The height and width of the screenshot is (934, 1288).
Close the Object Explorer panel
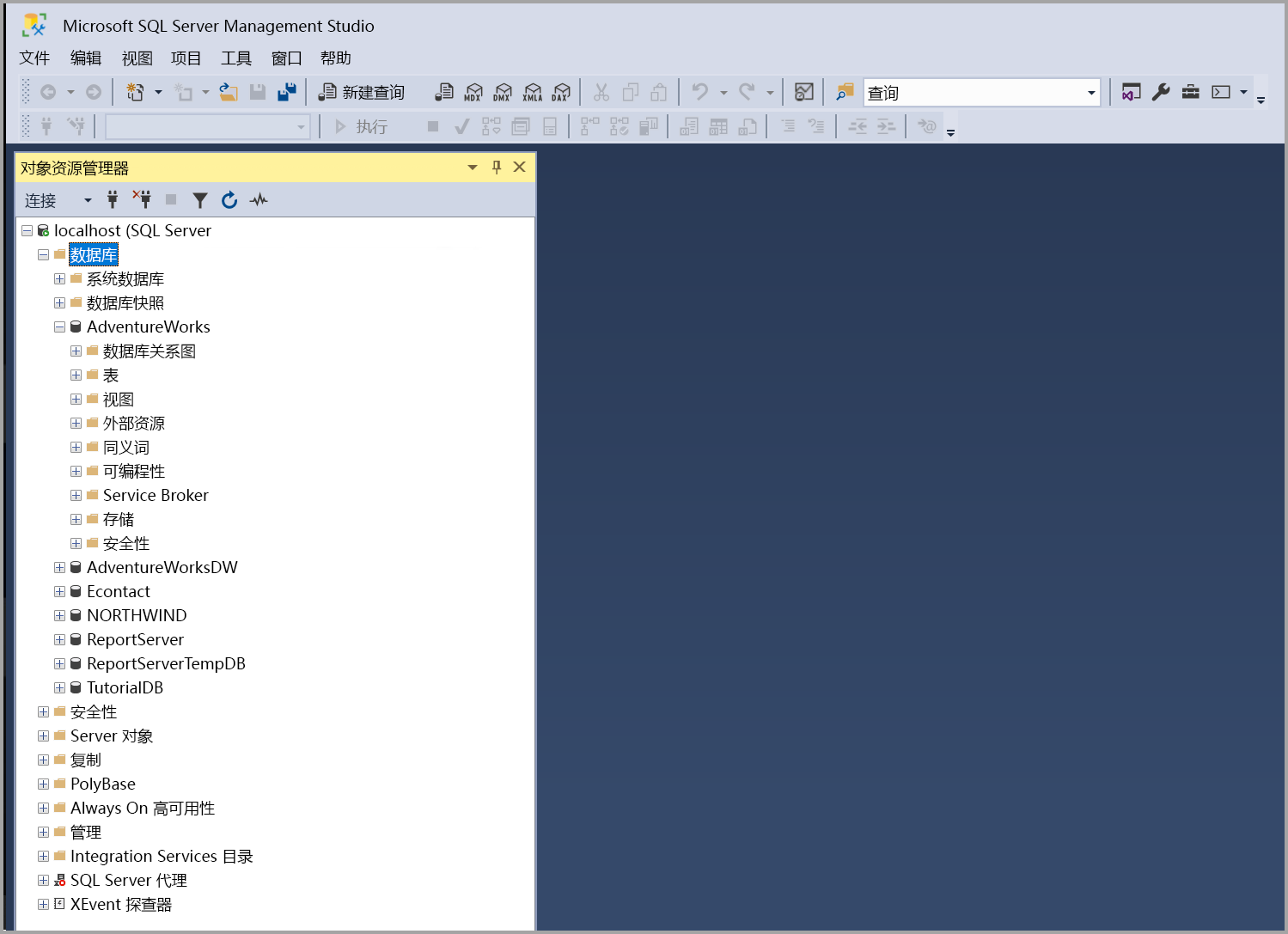519,167
